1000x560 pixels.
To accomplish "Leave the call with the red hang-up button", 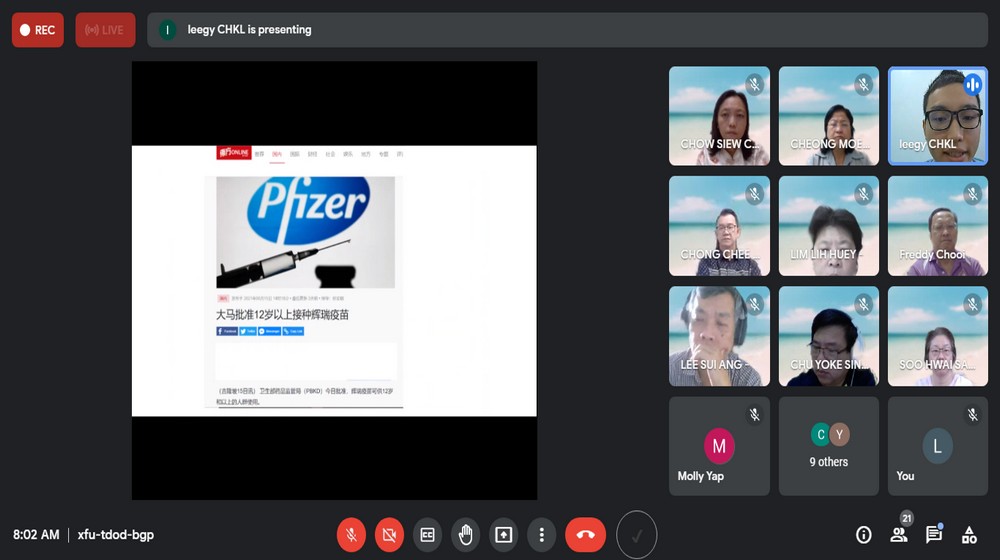I will pos(585,534).
